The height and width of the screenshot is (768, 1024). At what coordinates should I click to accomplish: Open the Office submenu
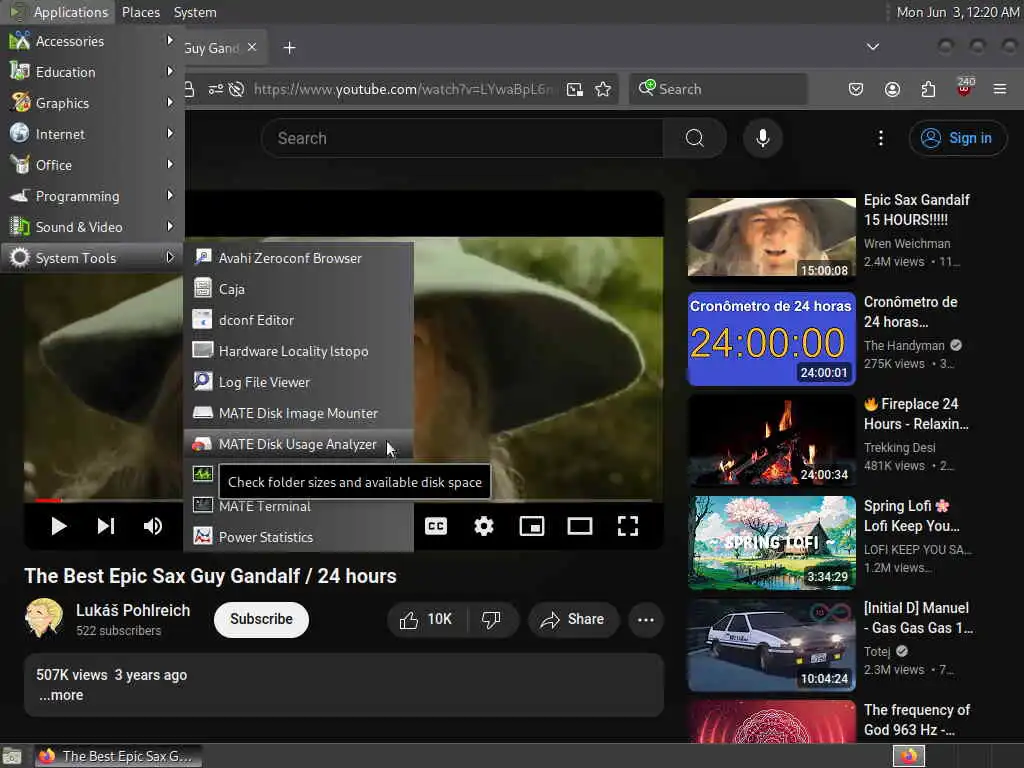tap(92, 165)
